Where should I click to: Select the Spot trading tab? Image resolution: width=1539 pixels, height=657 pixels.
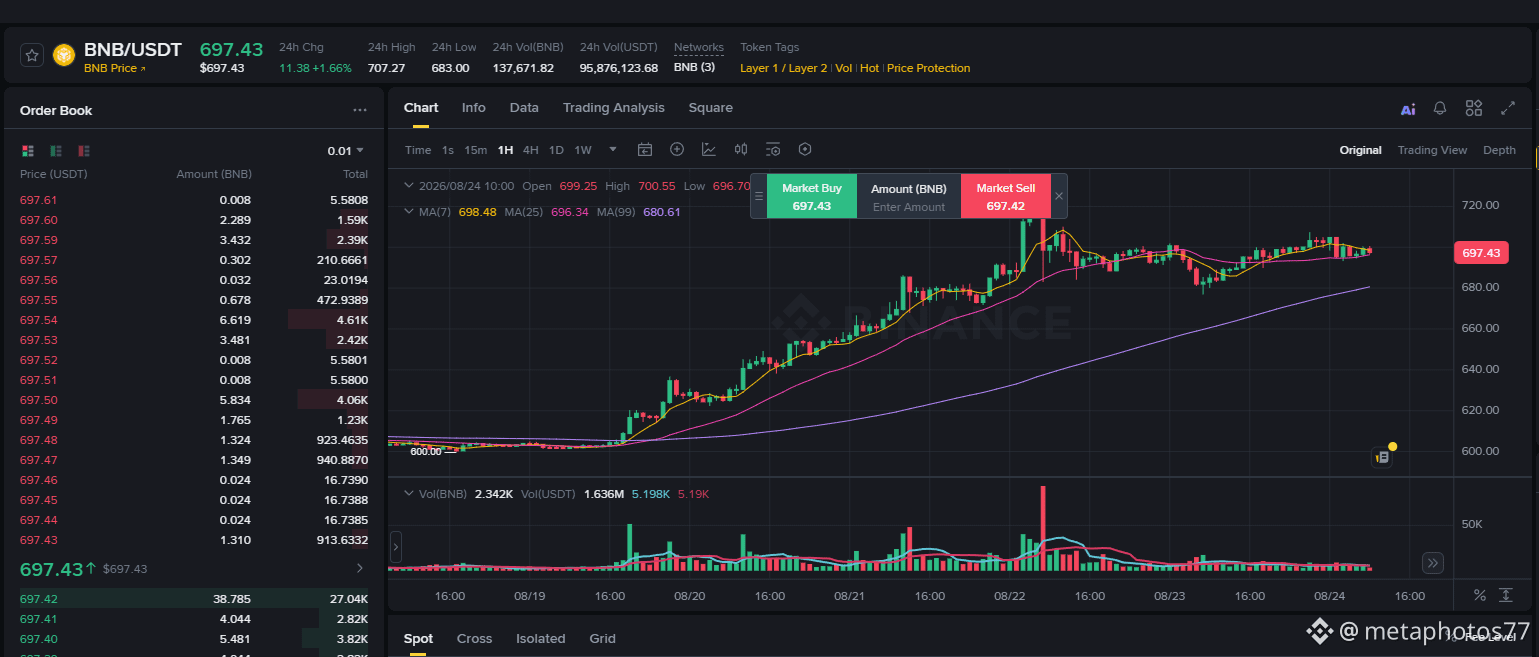click(x=419, y=638)
